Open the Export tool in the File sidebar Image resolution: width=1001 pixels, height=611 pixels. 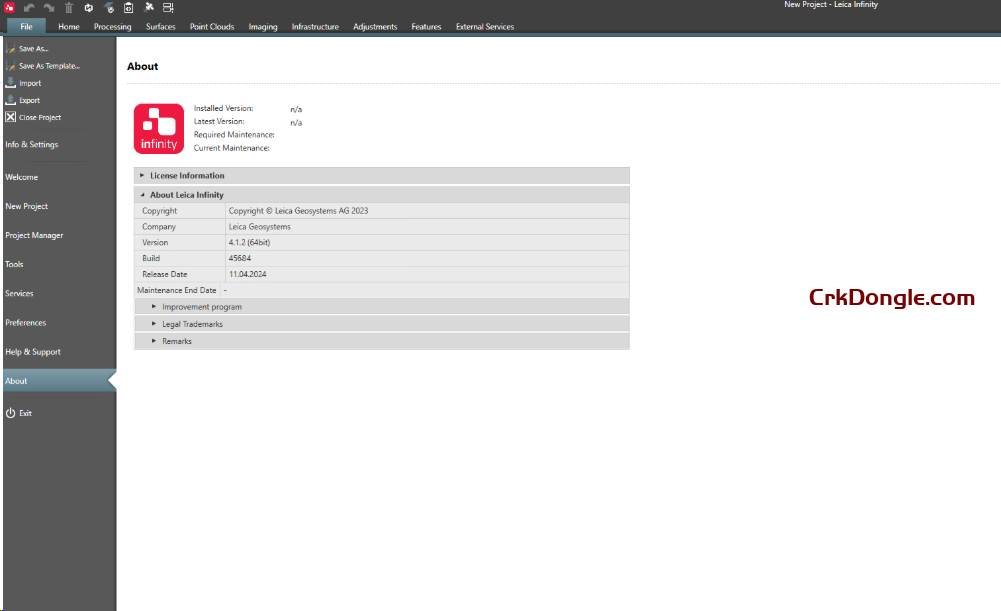[30, 100]
